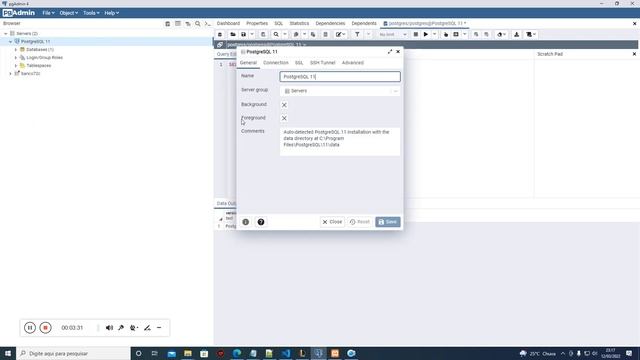Switch to the SSH Tunnel tab
The height and width of the screenshot is (360, 640).
pos(322,63)
